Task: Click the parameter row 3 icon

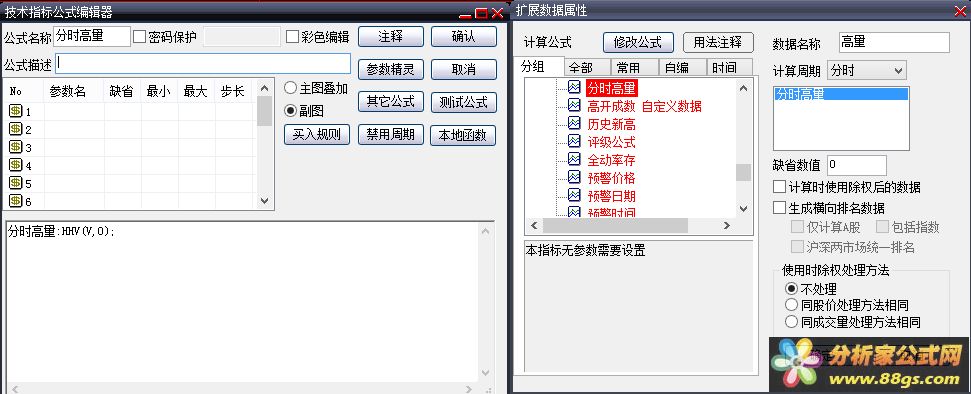Action: click(15, 147)
